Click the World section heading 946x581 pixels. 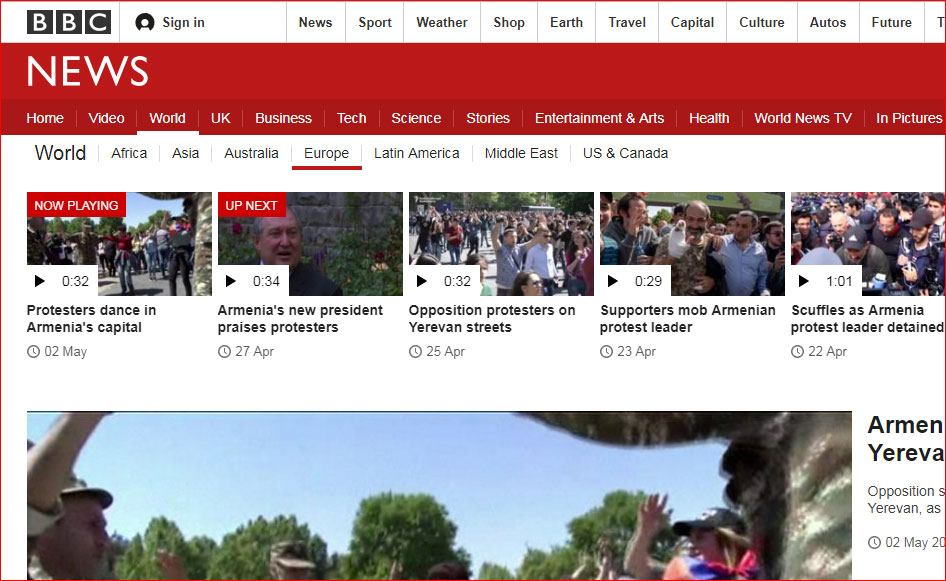[x=60, y=153]
